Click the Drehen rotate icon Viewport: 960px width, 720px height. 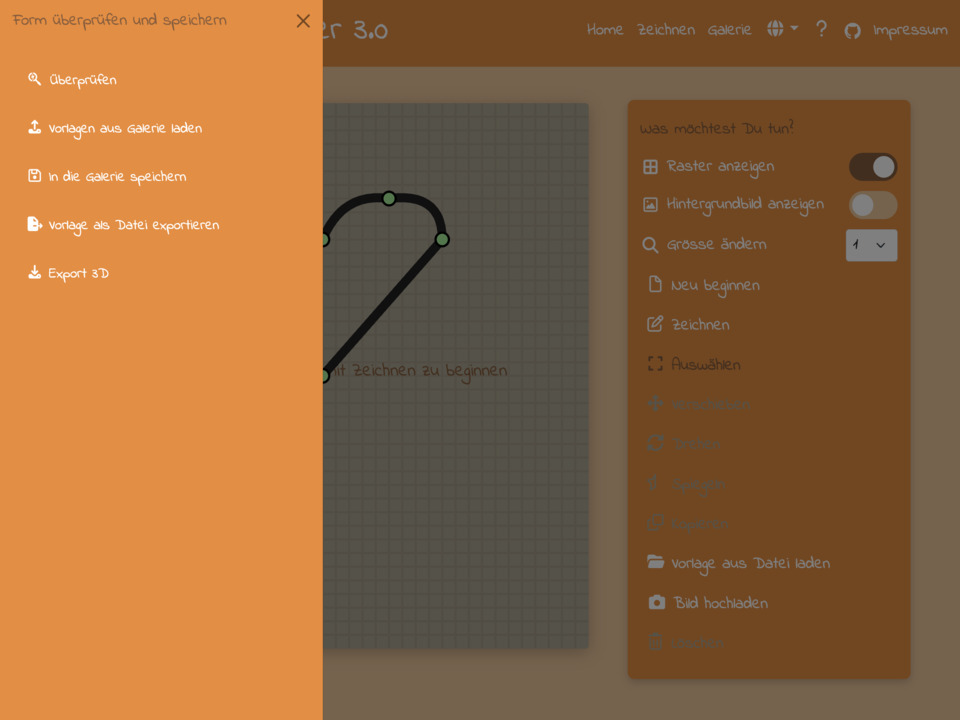(655, 443)
